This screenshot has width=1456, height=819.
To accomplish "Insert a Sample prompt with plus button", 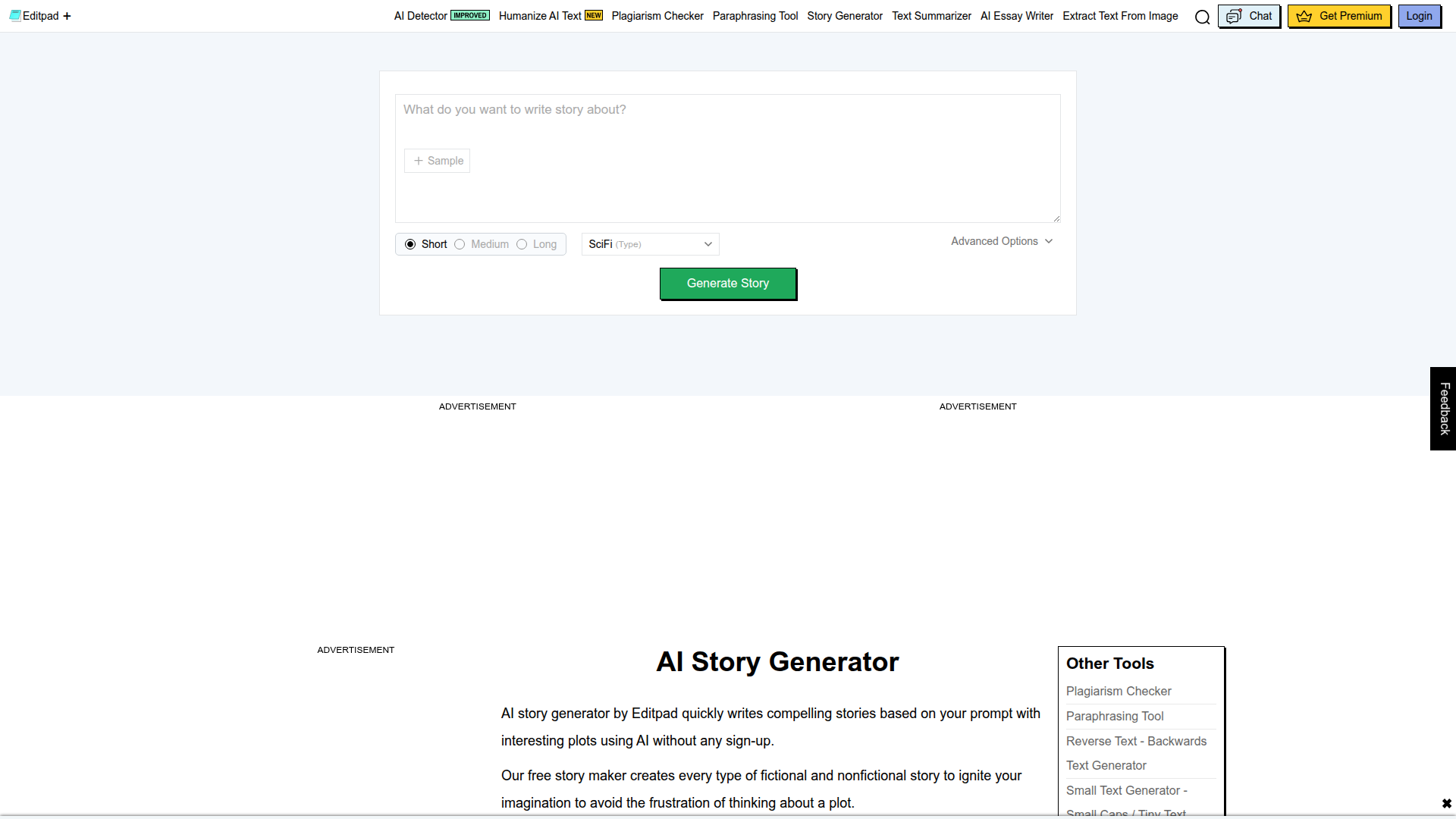I will pos(438,161).
